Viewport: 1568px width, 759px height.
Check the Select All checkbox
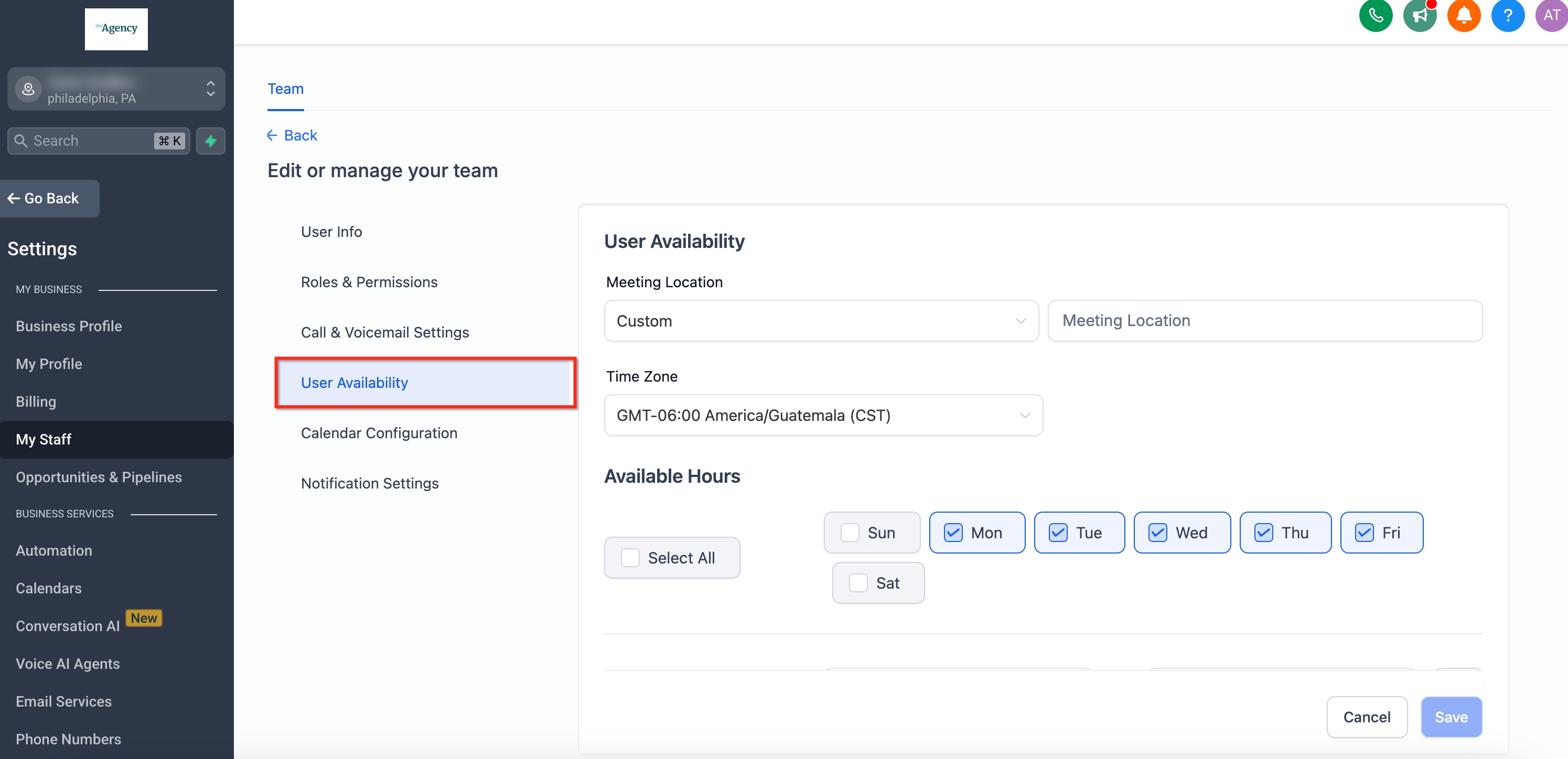pyautogui.click(x=630, y=558)
